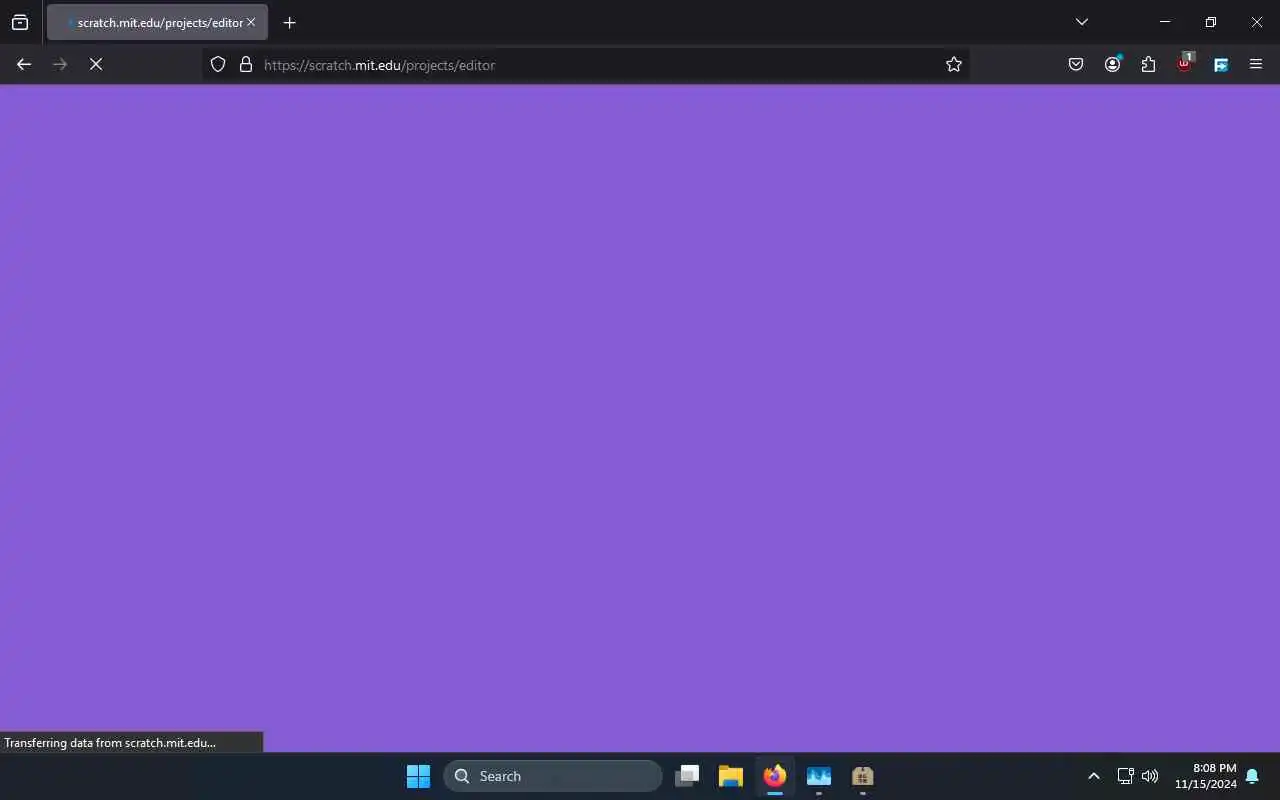Open the Firefox hamburger menu
1280x800 pixels.
1256,64
